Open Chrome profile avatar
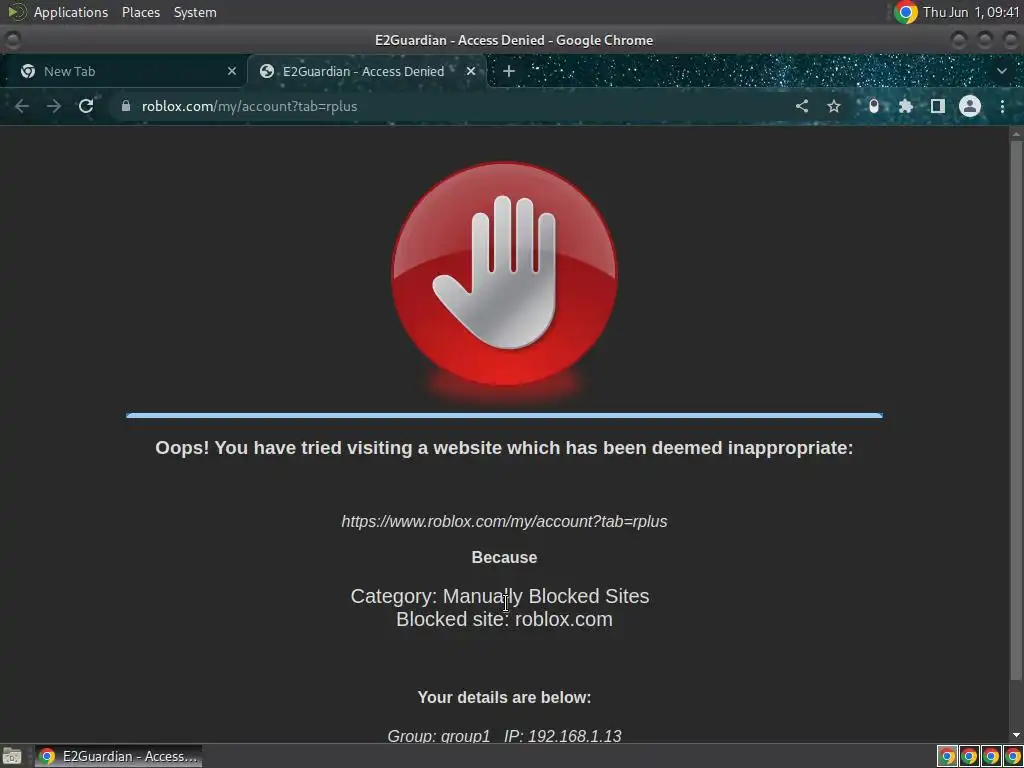Screen dimensions: 1024x768 (x=970, y=106)
